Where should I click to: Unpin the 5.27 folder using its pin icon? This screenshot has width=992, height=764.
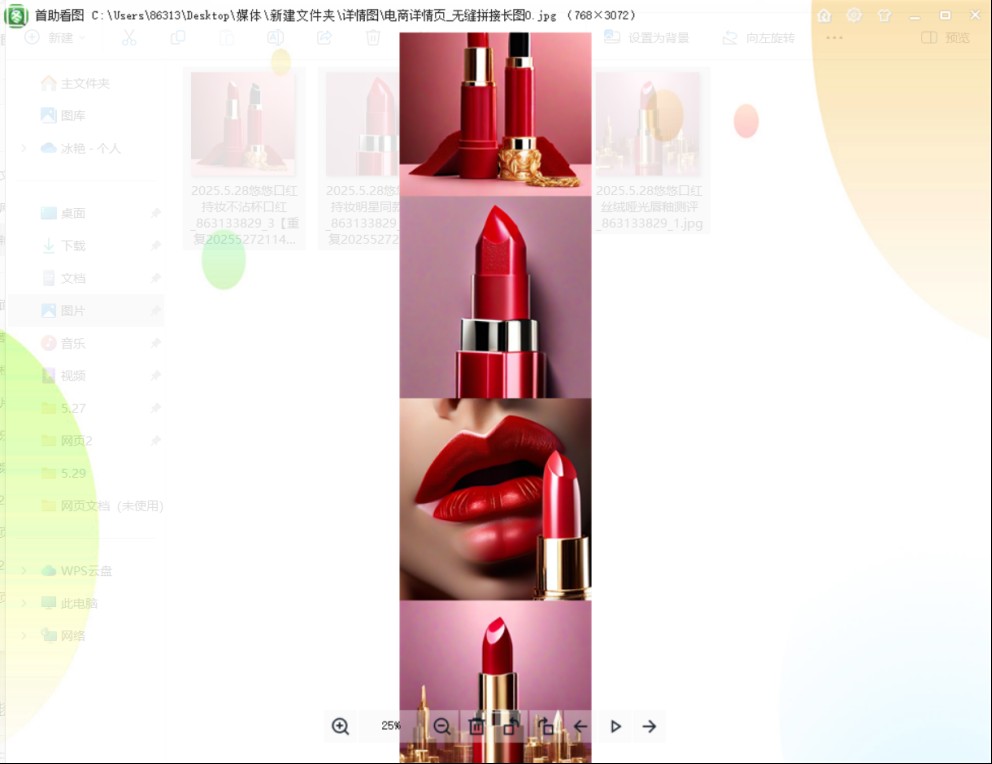click(156, 409)
